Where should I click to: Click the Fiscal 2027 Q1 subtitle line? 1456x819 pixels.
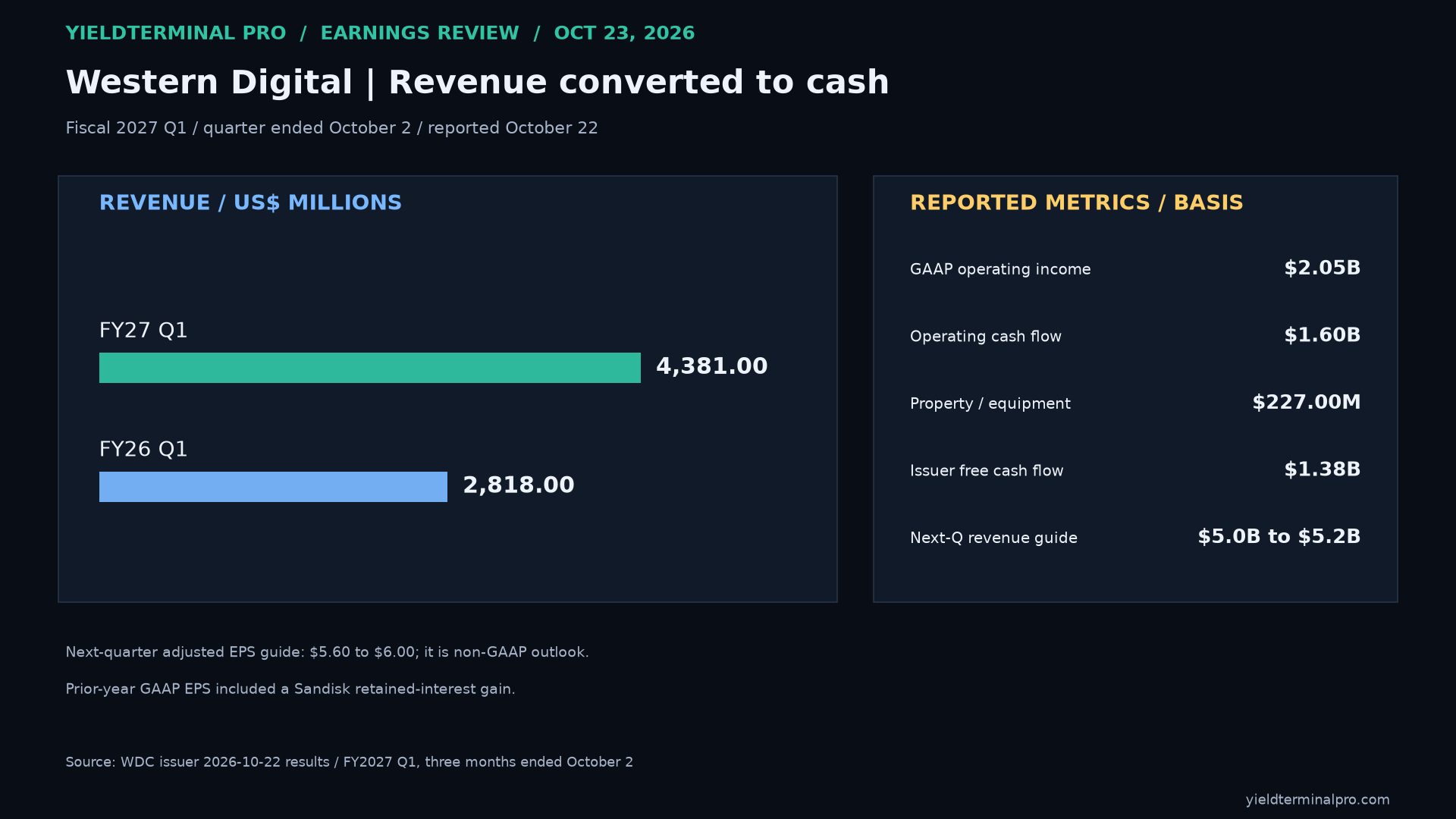(x=331, y=128)
